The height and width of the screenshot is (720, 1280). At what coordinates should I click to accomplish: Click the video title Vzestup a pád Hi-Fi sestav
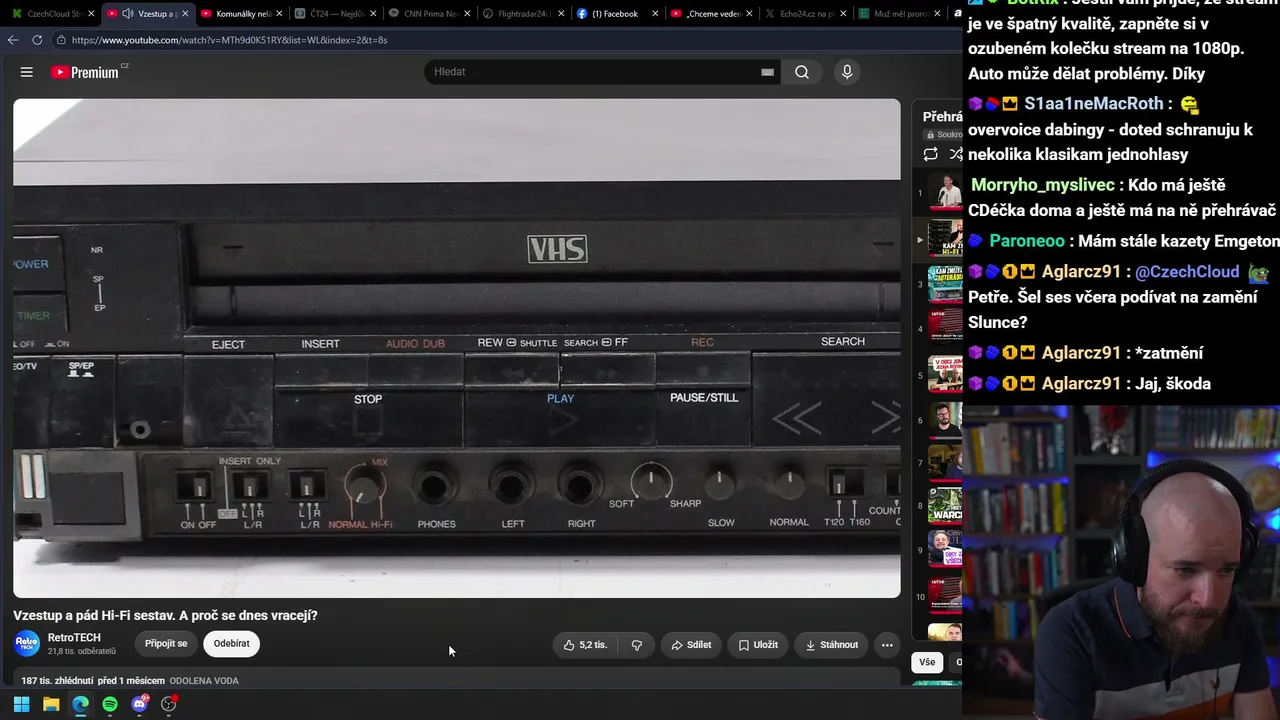[165, 616]
